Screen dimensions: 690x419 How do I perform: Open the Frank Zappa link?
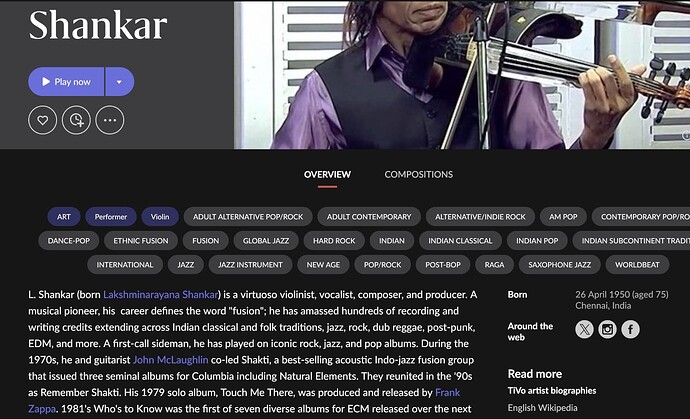[x=448, y=392]
